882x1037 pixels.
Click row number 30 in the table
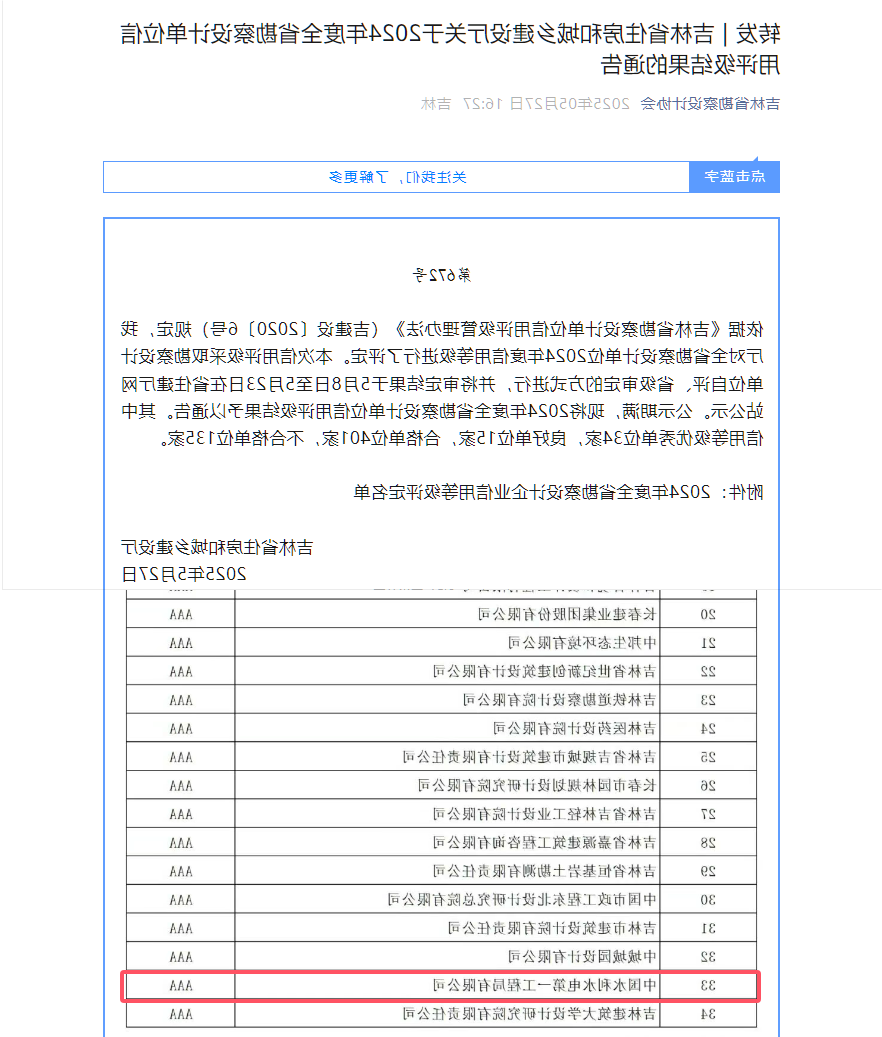coord(708,899)
